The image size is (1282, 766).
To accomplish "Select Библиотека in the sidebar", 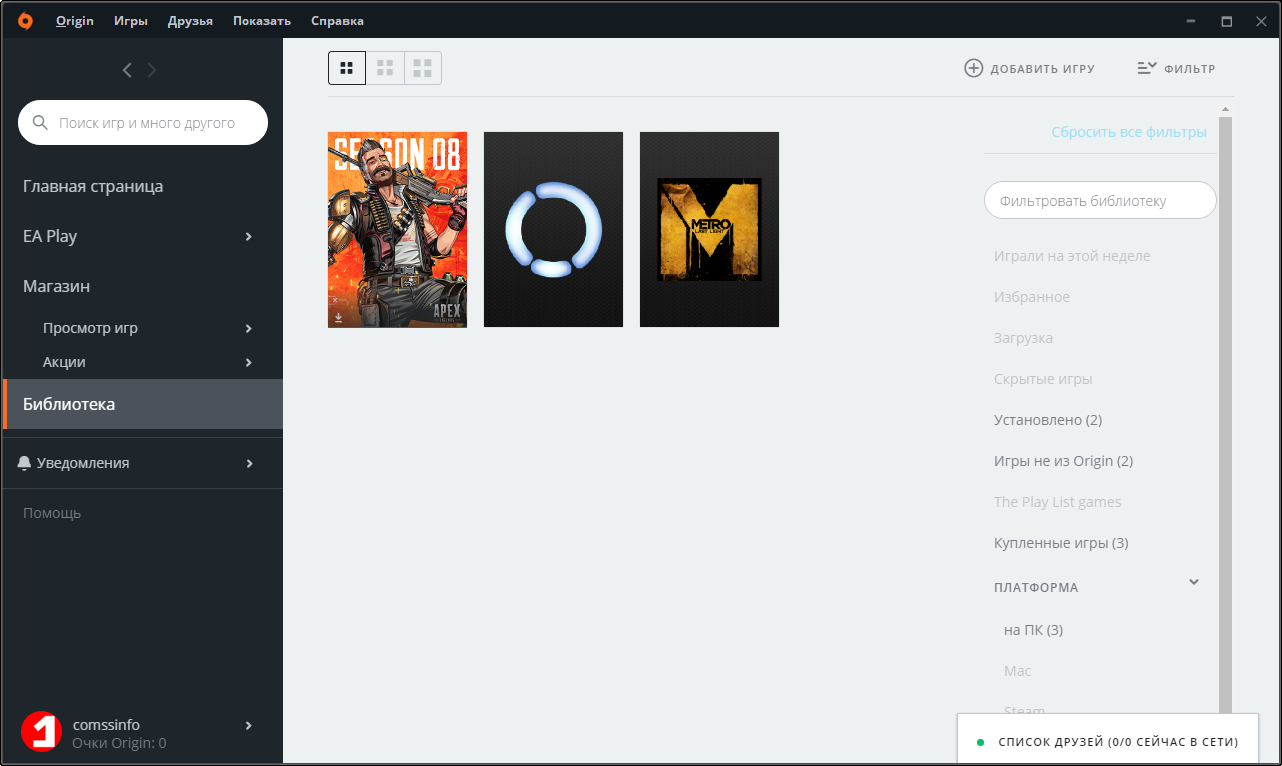I will [143, 404].
